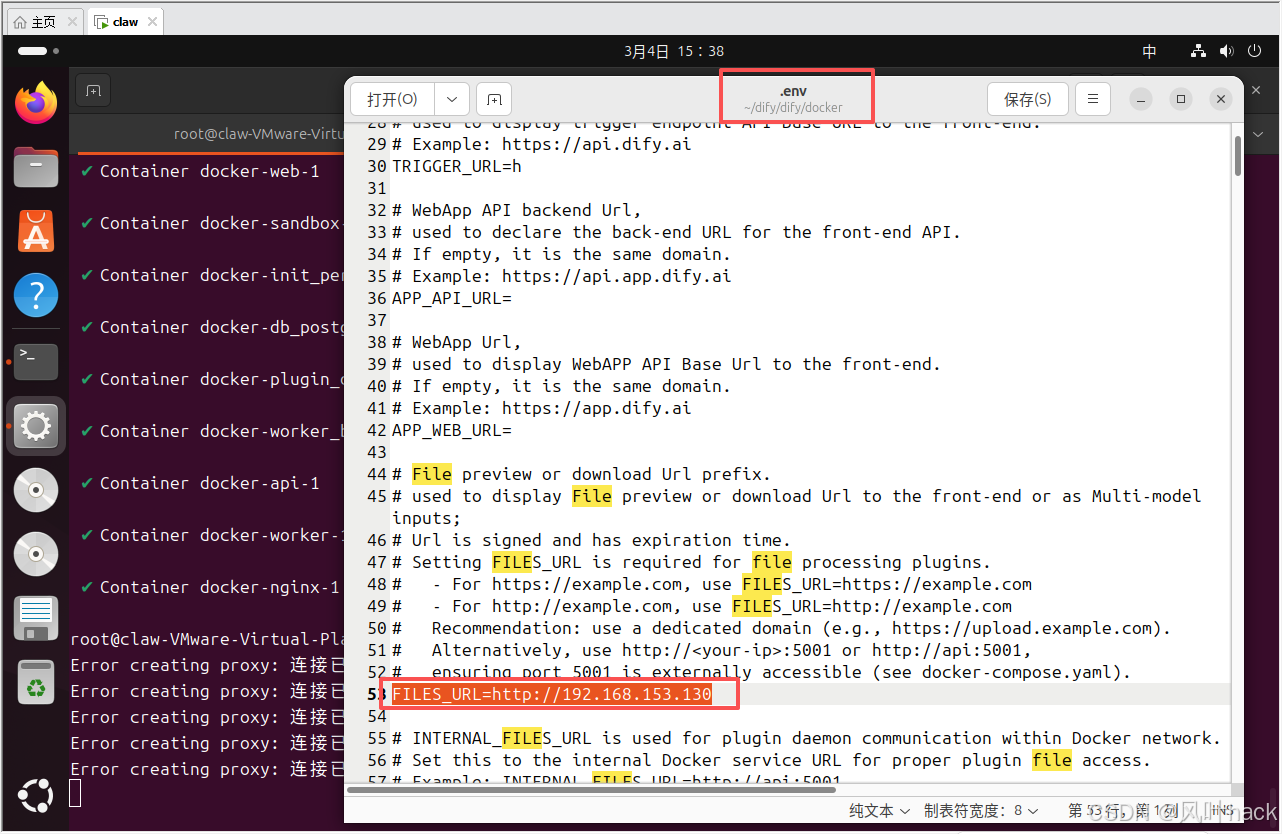This screenshot has height=834, width=1282.
Task: Expand recent files arrow beside 打开(O)
Action: [452, 99]
